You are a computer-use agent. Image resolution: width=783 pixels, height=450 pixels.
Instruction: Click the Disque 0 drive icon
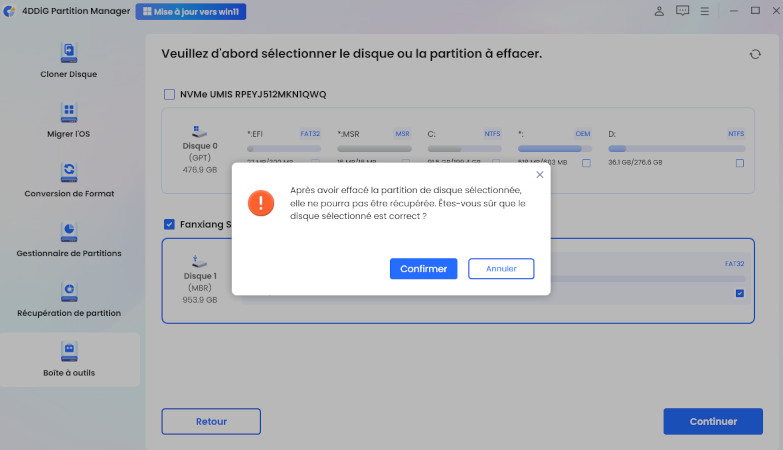tap(199, 132)
